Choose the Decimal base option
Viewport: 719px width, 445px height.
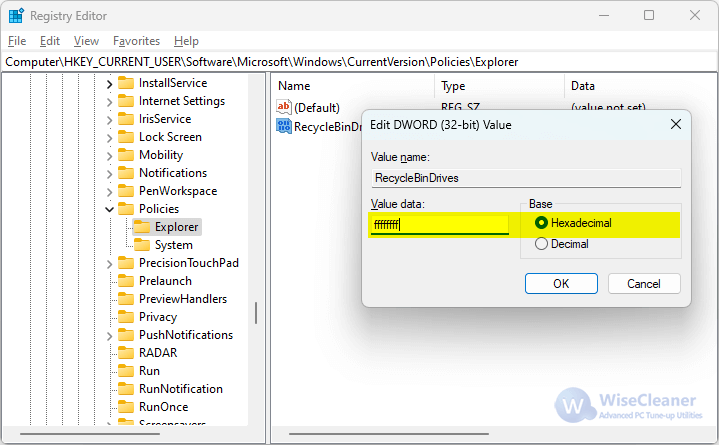click(562, 244)
